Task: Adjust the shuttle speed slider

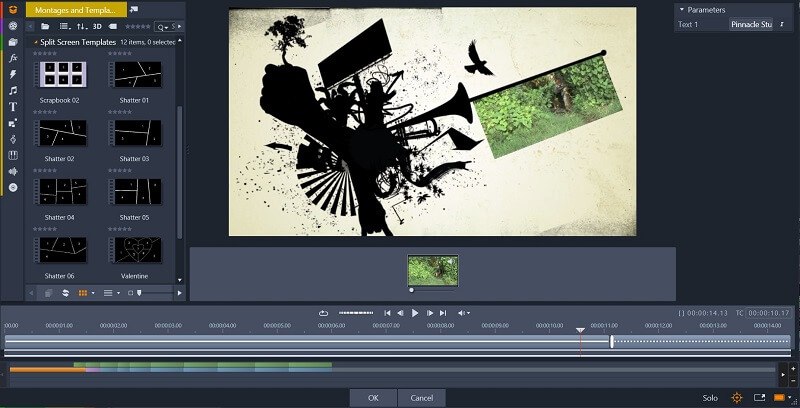Action: [356, 313]
